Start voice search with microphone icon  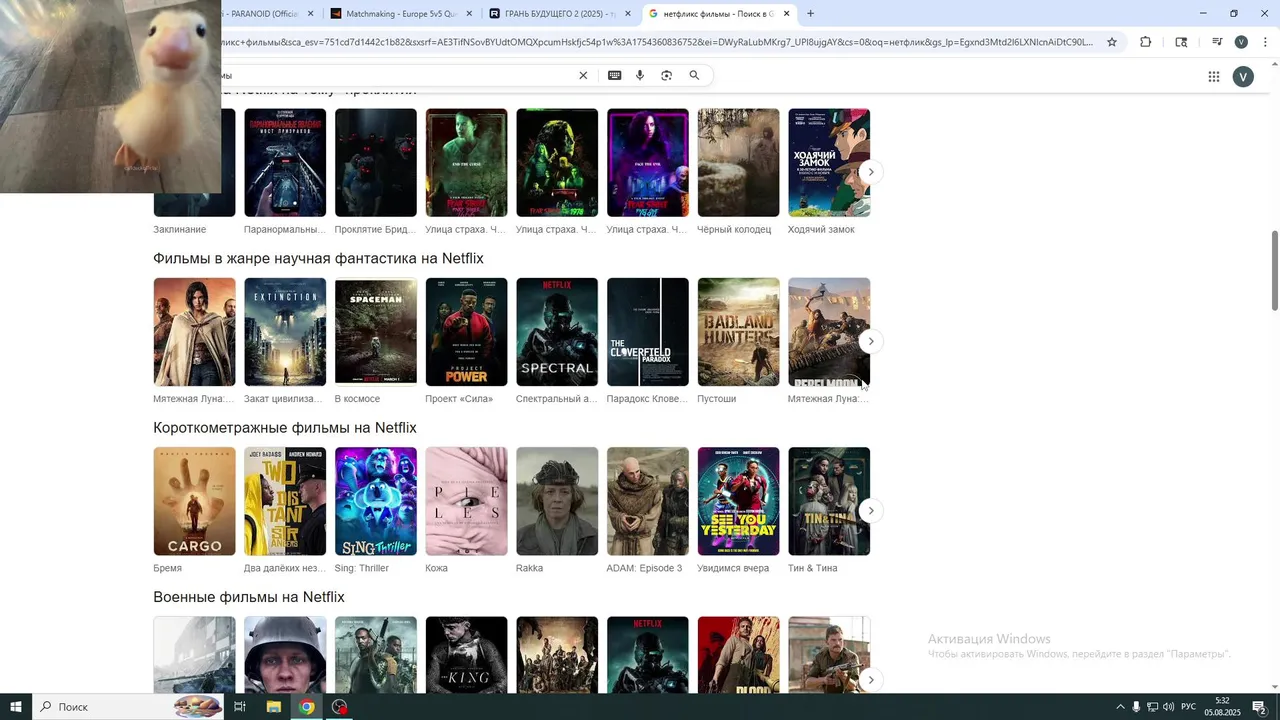[x=639, y=76]
